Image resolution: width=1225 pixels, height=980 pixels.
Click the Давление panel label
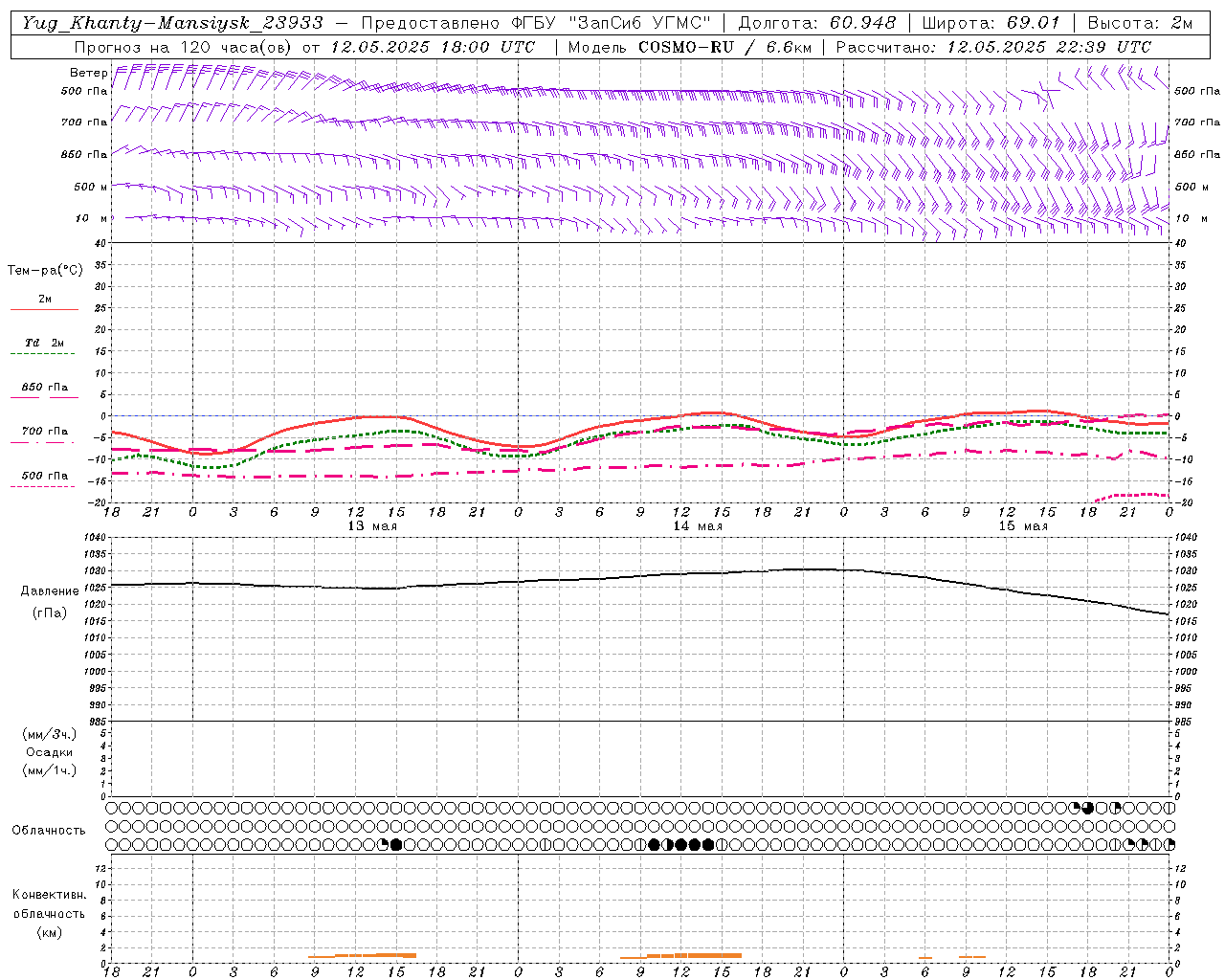pyautogui.click(x=50, y=591)
